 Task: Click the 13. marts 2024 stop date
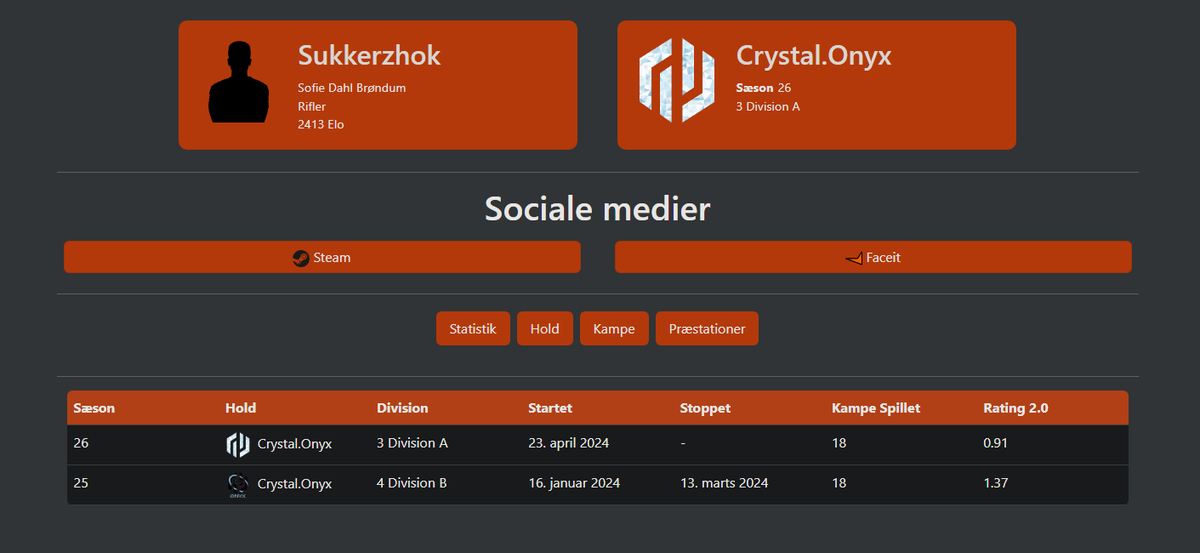pyautogui.click(x=724, y=483)
